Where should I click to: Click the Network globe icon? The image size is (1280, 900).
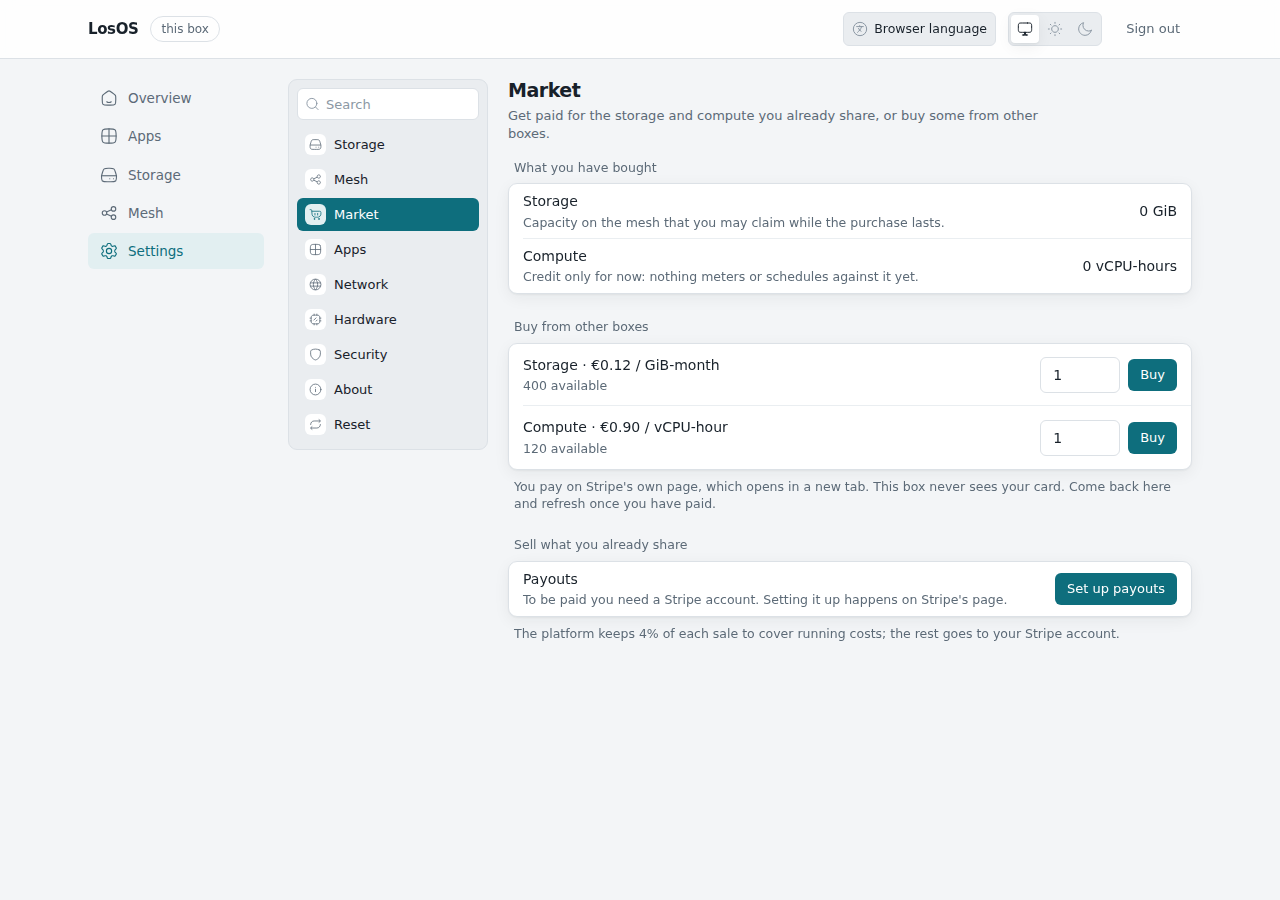316,285
